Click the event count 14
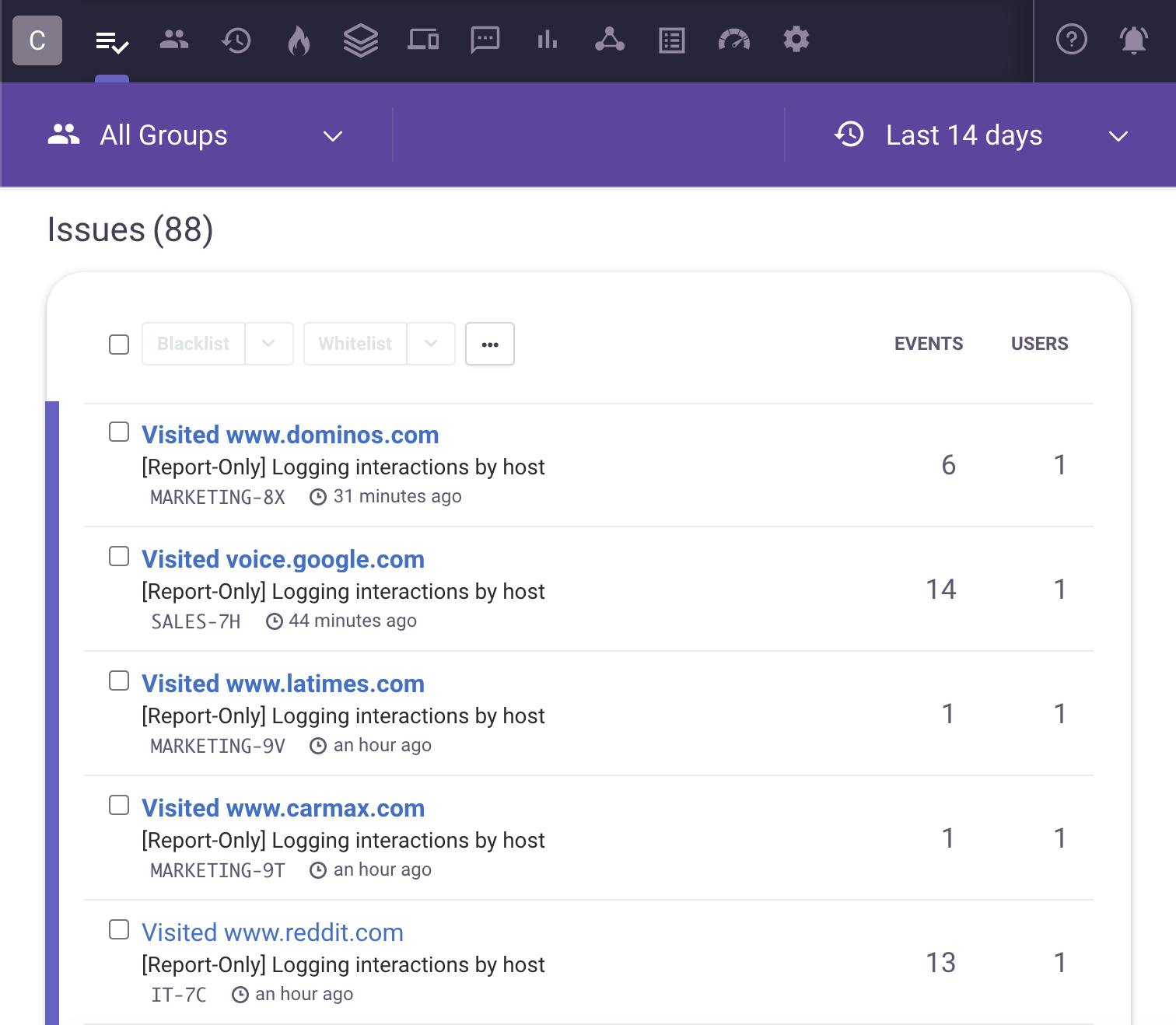 coord(941,589)
